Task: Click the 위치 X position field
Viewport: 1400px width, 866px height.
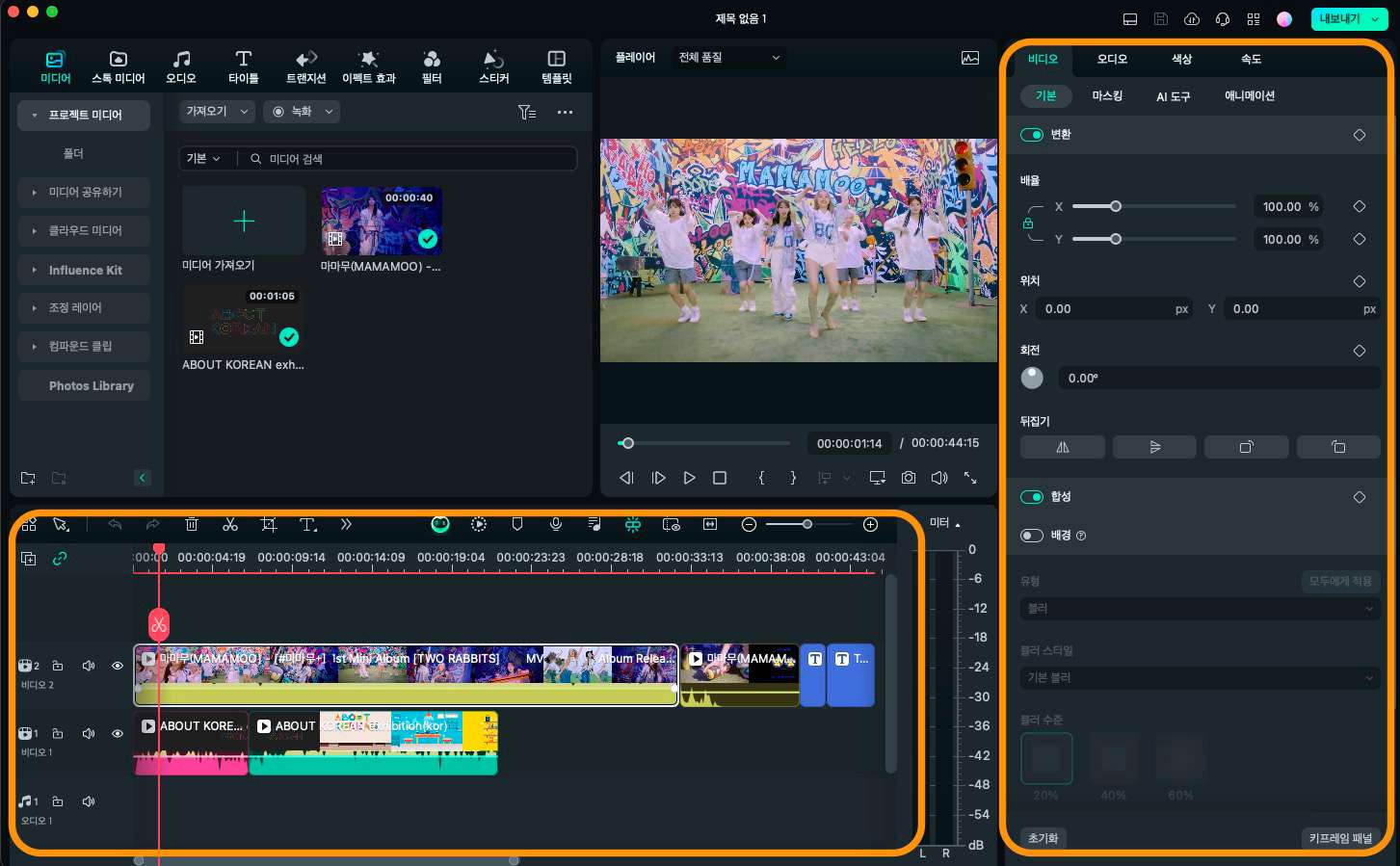Action: (x=1115, y=309)
